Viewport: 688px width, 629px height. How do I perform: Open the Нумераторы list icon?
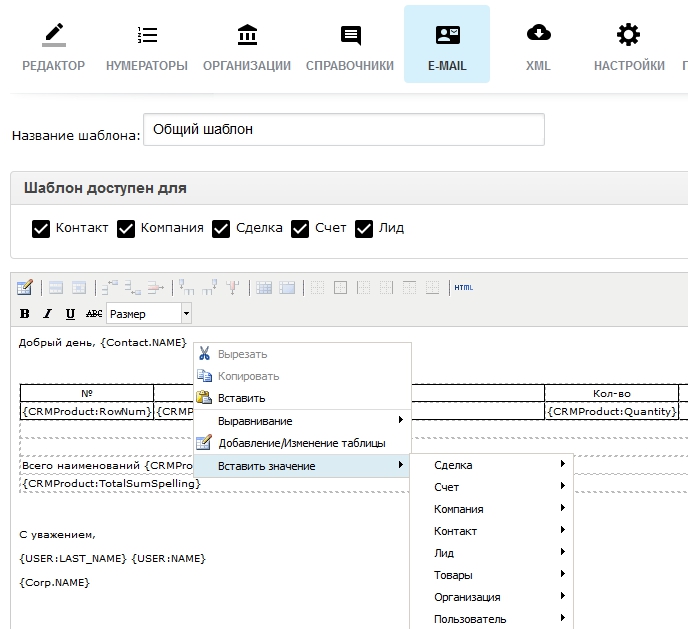click(147, 46)
